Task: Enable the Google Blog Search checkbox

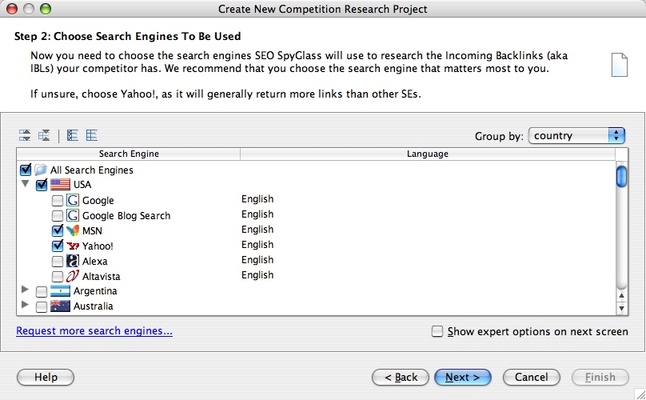Action: 57,215
